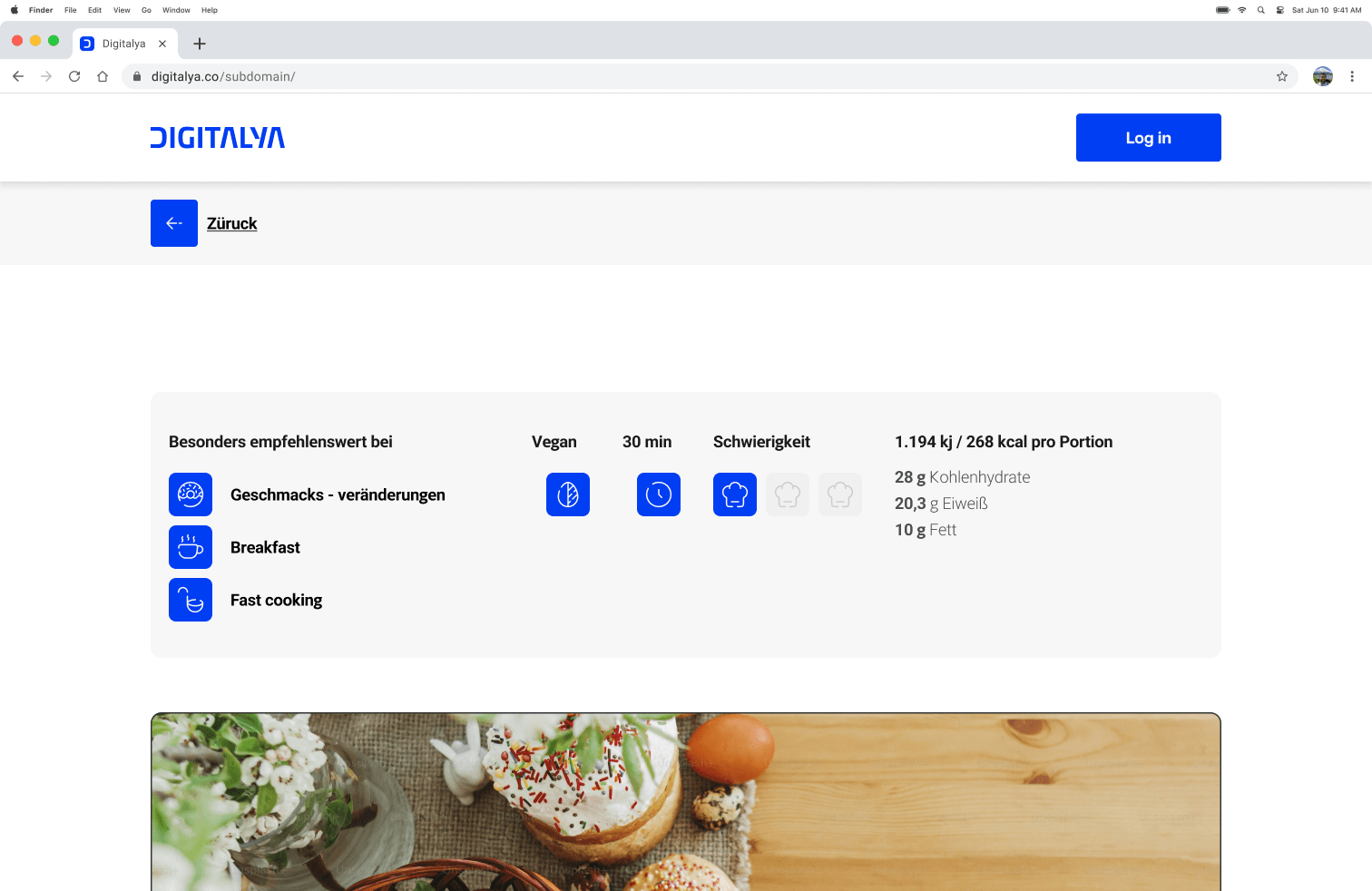Image resolution: width=1372 pixels, height=891 pixels.
Task: Click the 30 min clock icon
Action: [659, 494]
